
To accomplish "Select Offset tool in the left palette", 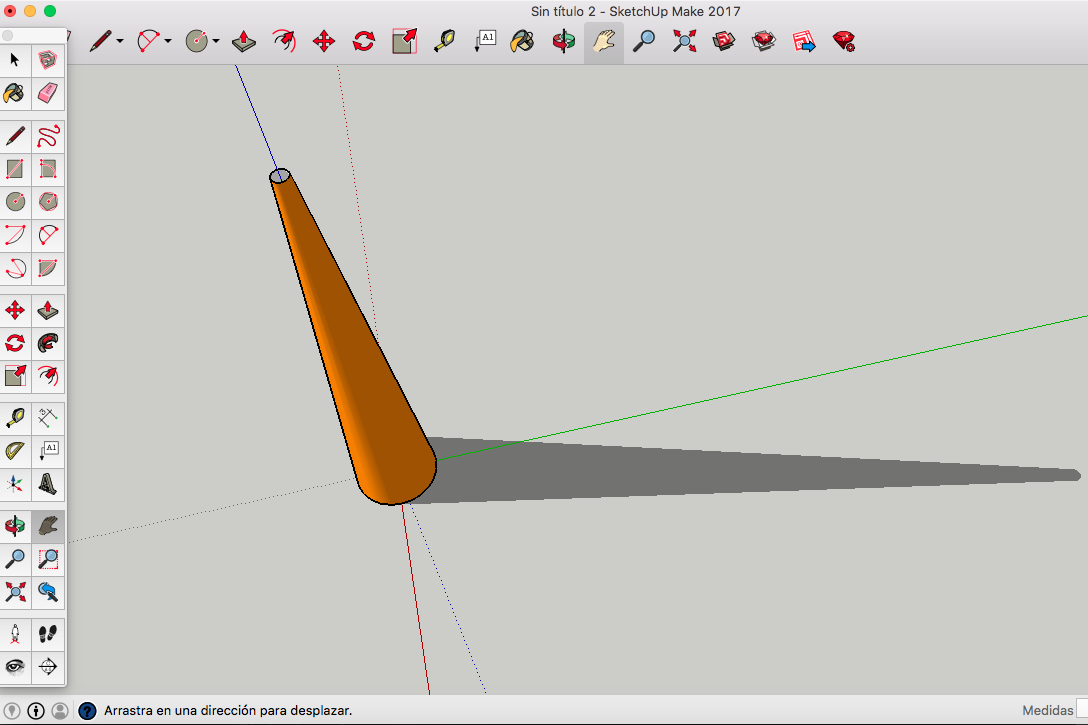I will [x=47, y=376].
